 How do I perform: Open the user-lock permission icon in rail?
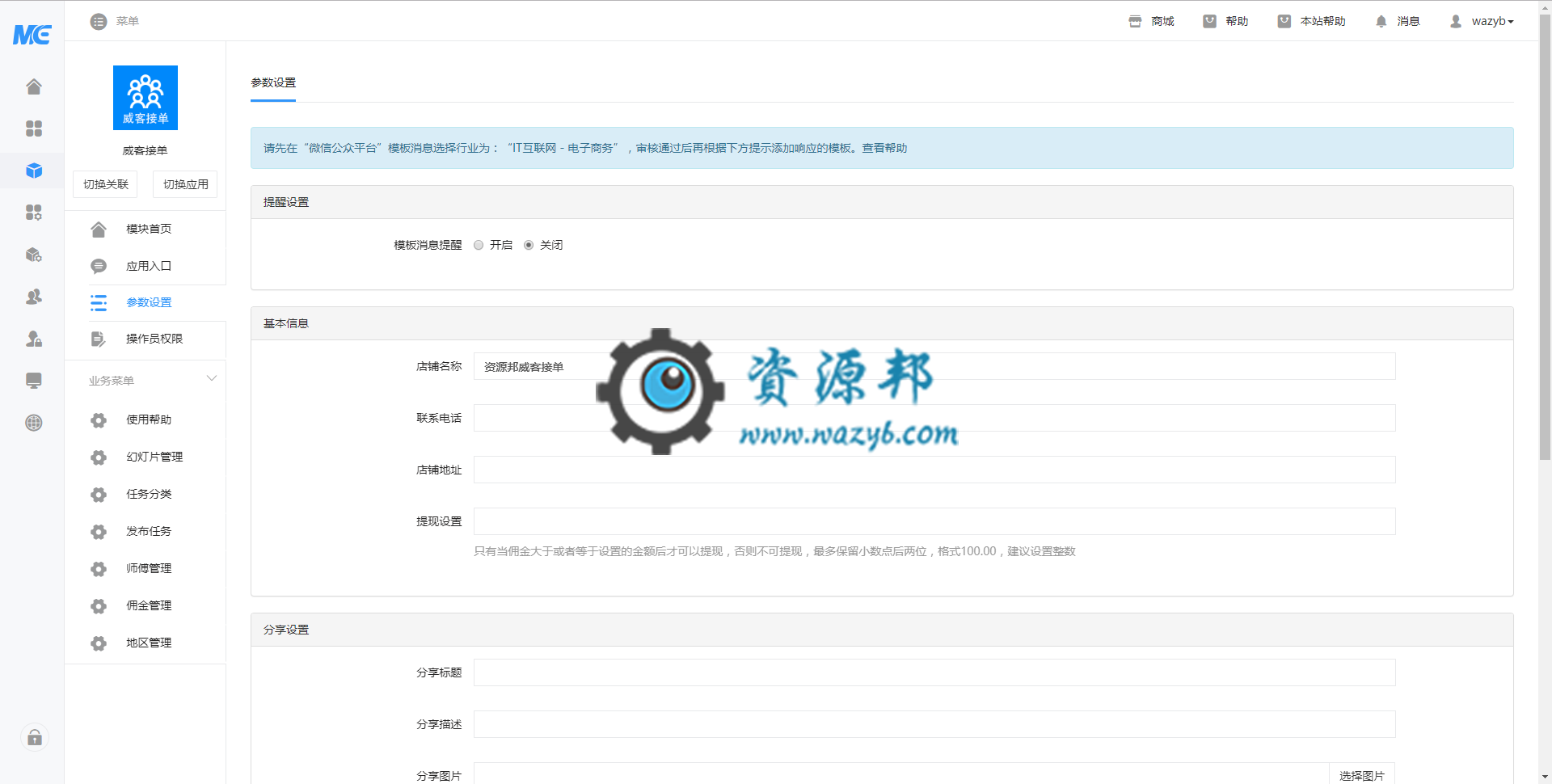(34, 339)
